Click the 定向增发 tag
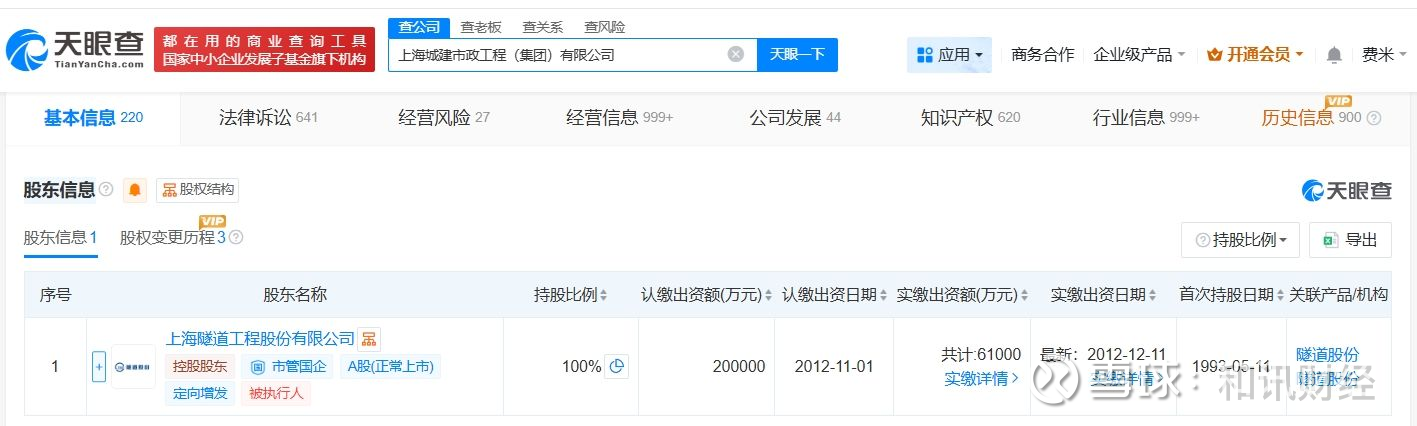The image size is (1417, 426). [x=200, y=393]
